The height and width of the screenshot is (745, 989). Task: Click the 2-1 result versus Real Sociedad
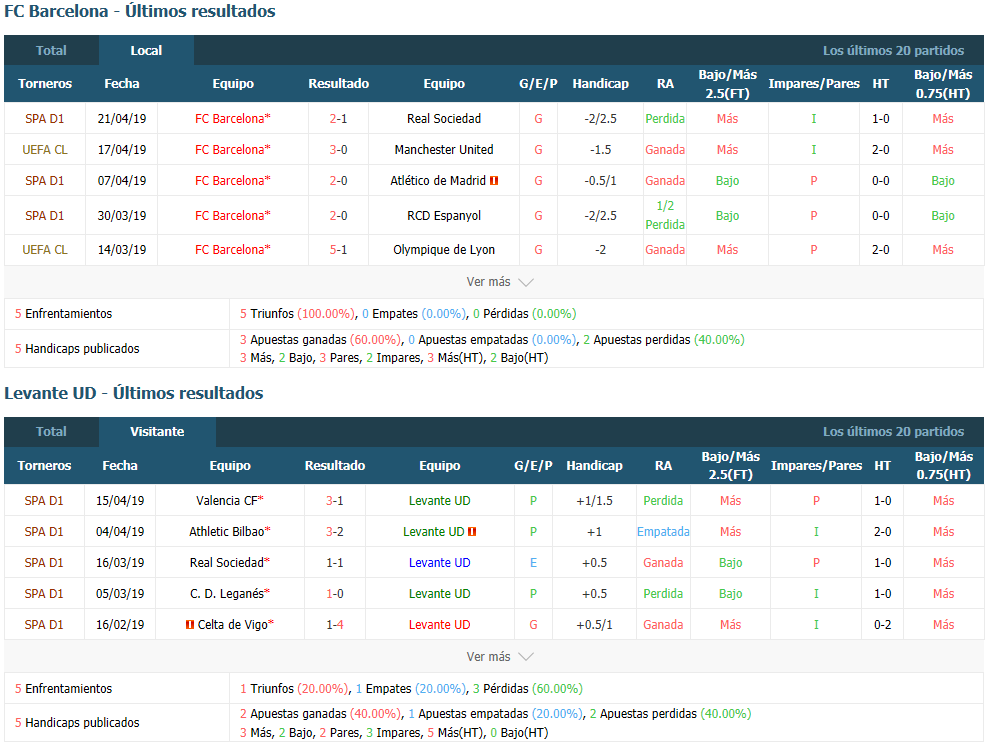(338, 119)
